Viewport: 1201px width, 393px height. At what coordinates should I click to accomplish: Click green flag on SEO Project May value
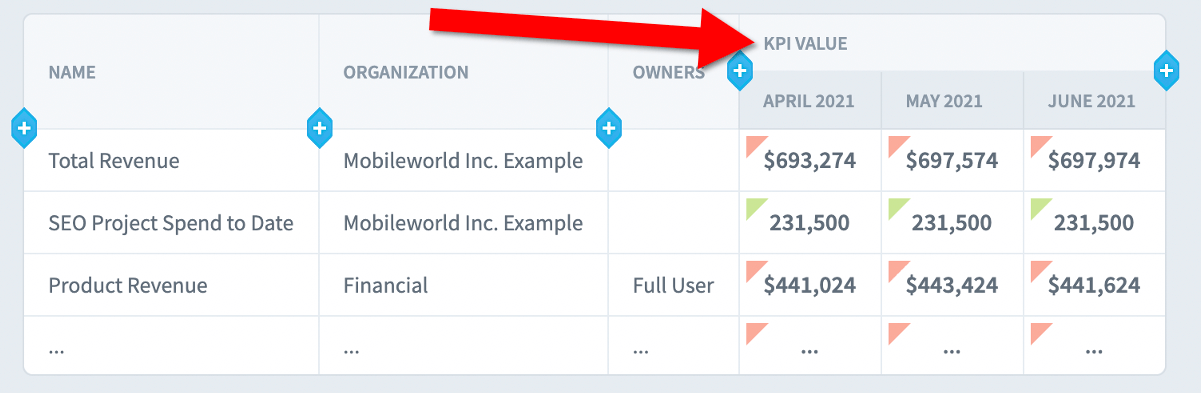click(899, 210)
